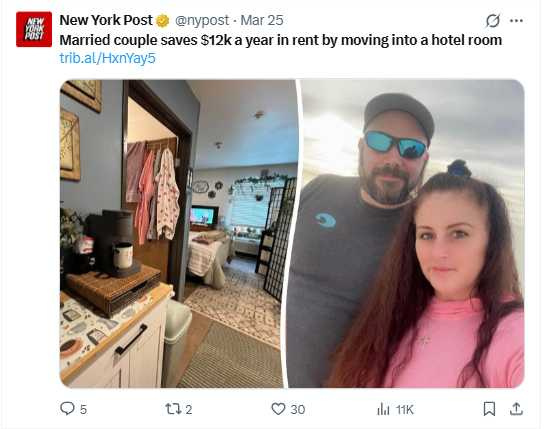Click the New York Post display name
The width and height of the screenshot is (550, 429).
(106, 20)
